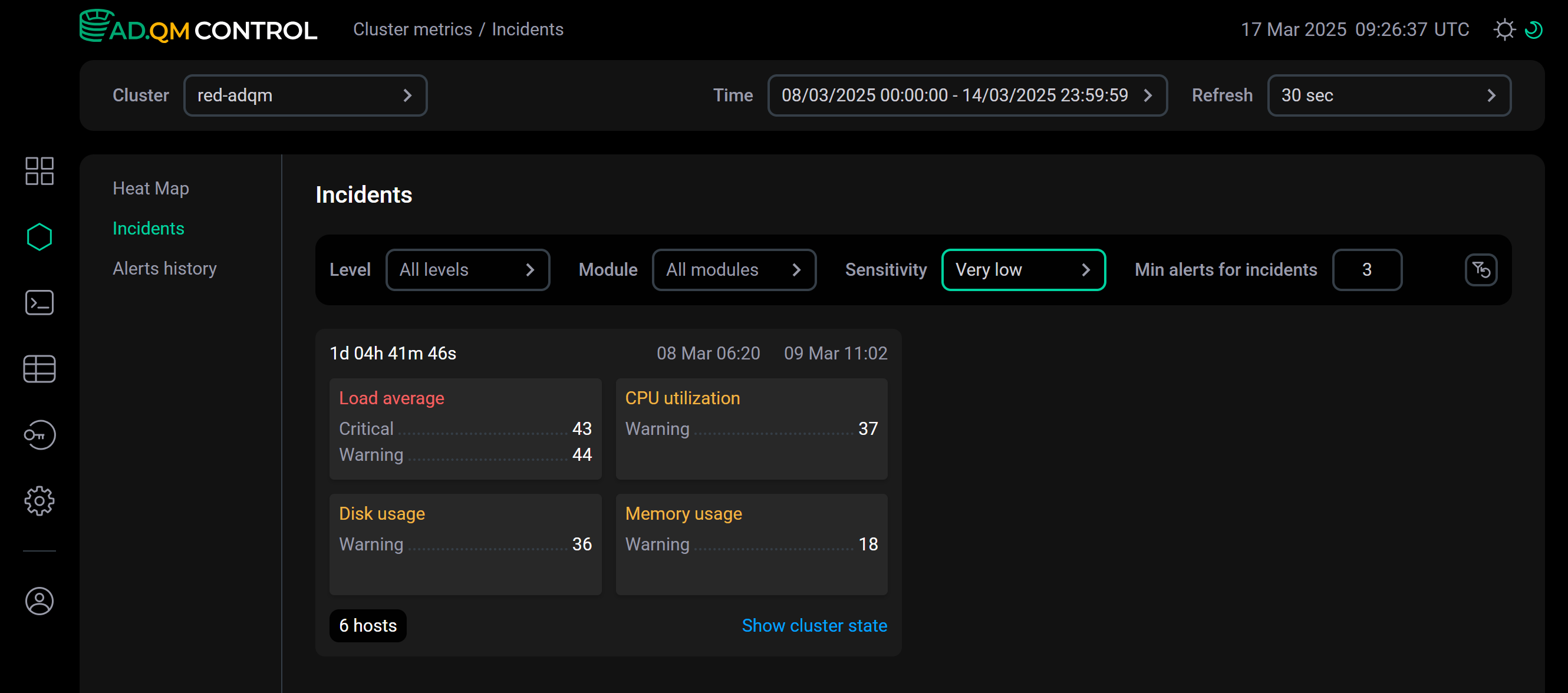Switch to dark theme moon icon
Screen dimensions: 1568x693
[1533, 30]
